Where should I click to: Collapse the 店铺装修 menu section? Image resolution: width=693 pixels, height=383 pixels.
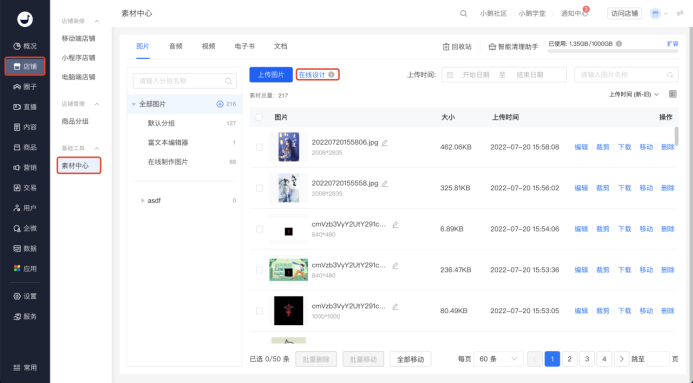tap(97, 21)
